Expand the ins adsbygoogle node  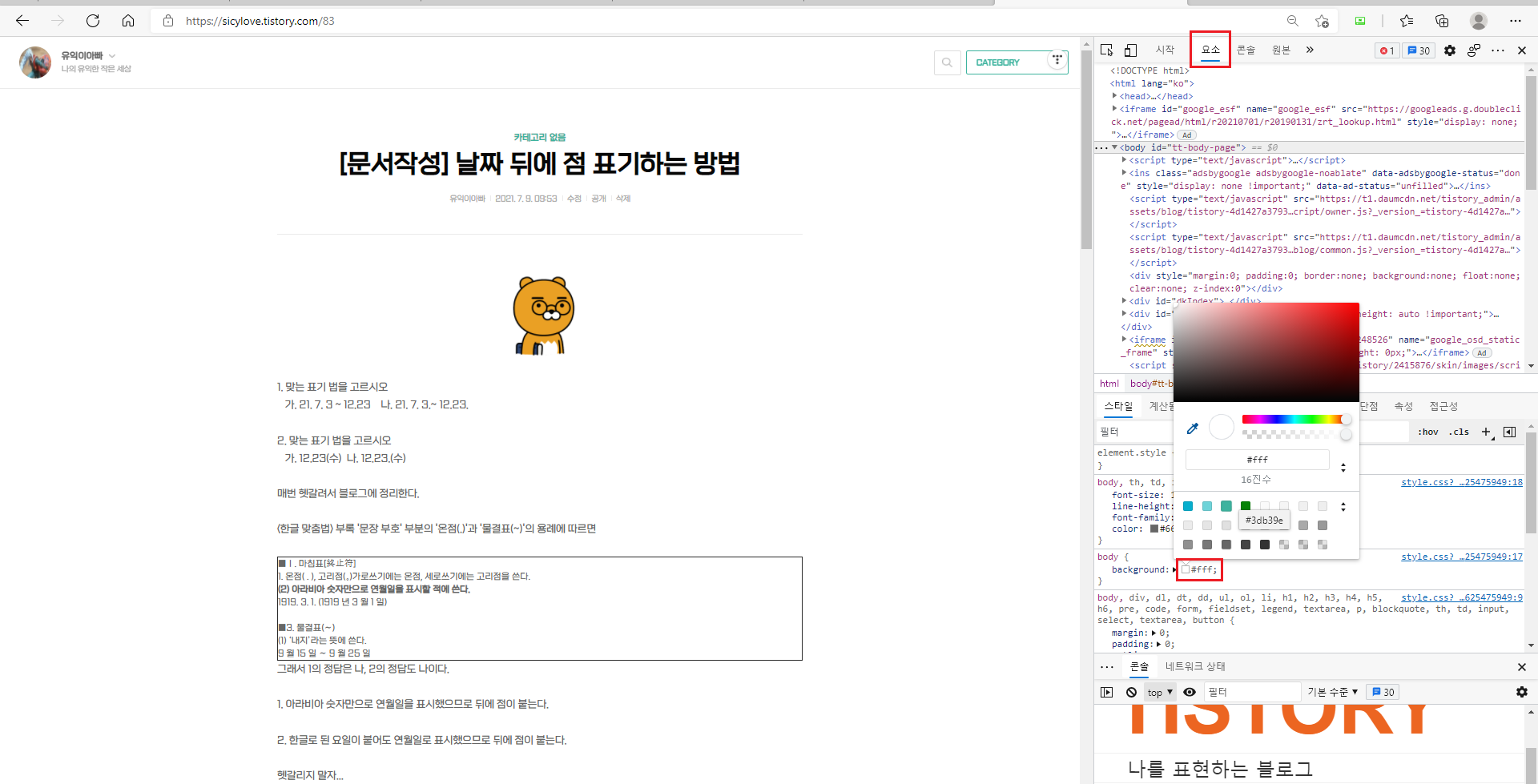(x=1125, y=173)
